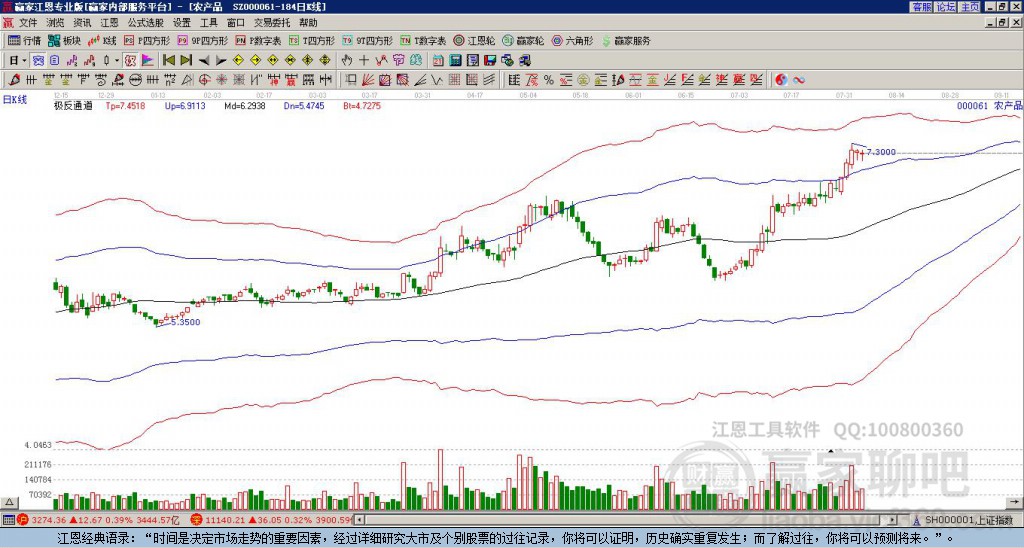Image resolution: width=1024 pixels, height=548 pixels.
Task: Open the 赢家轮 wheel tool
Action: 523,40
